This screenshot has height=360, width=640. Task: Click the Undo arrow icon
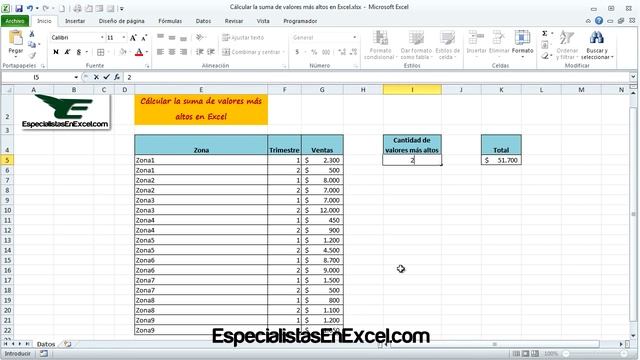[x=30, y=8]
